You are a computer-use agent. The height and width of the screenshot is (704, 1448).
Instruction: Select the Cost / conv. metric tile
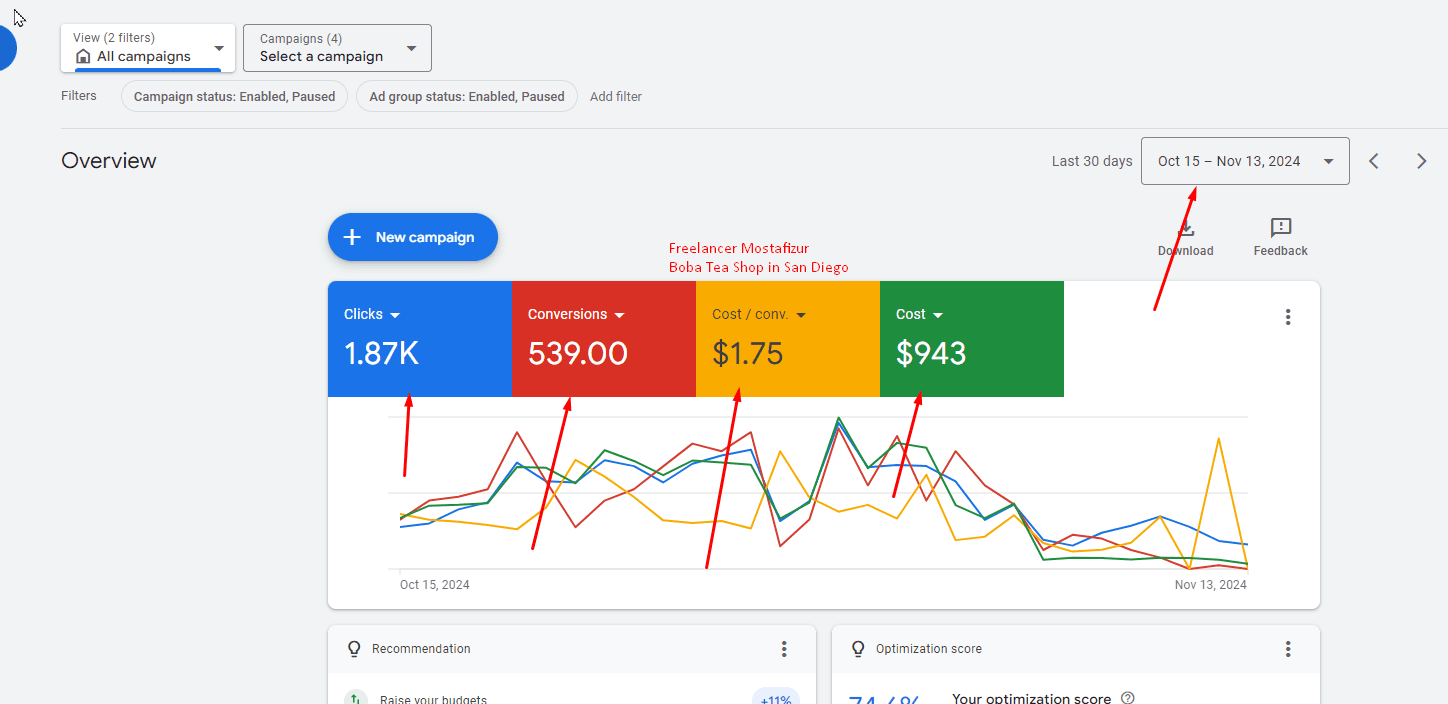pos(787,339)
